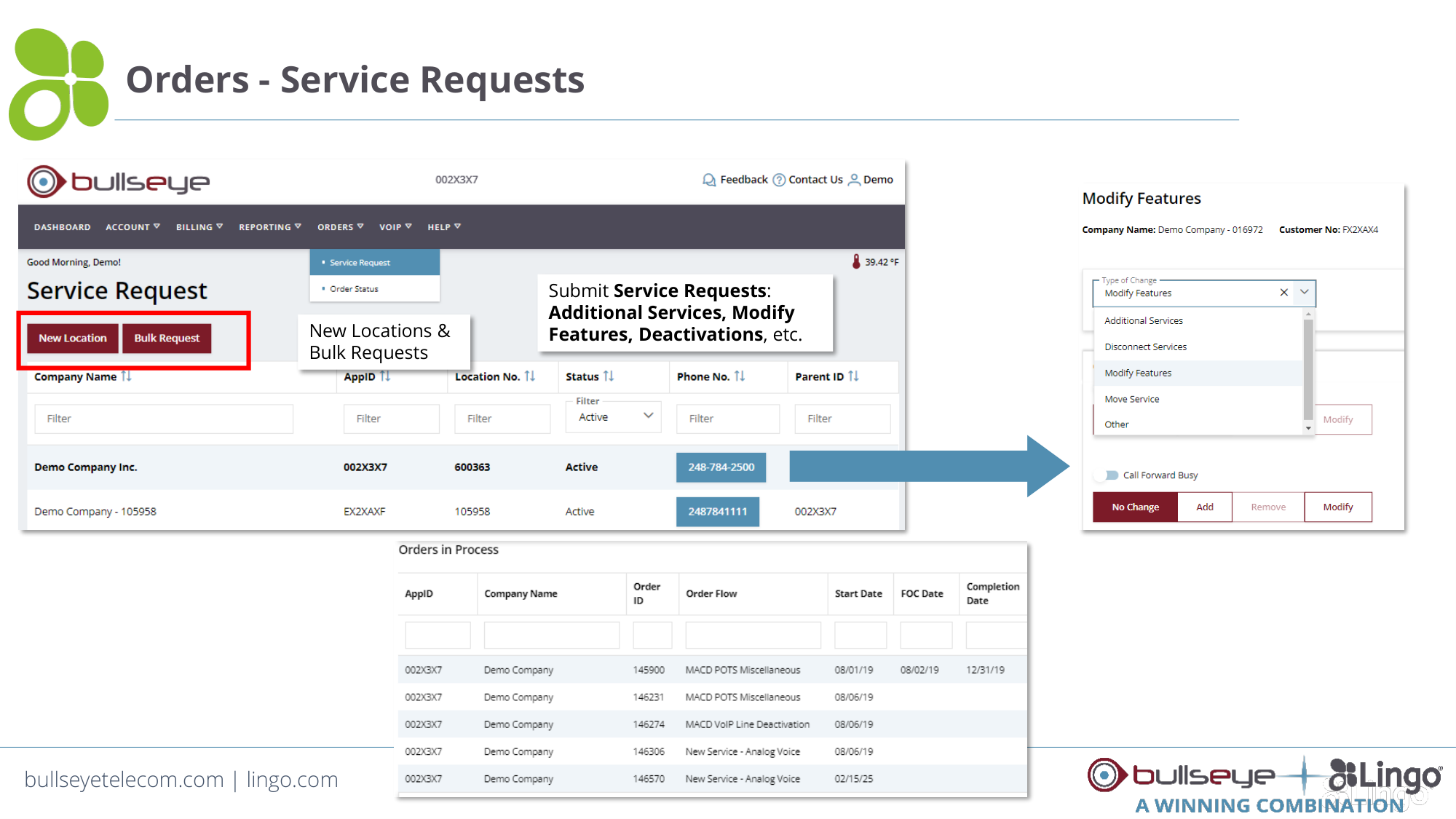Screen dimensions: 1456x819
Task: Click Modify button next to Remove
Action: pyautogui.click(x=1338, y=507)
